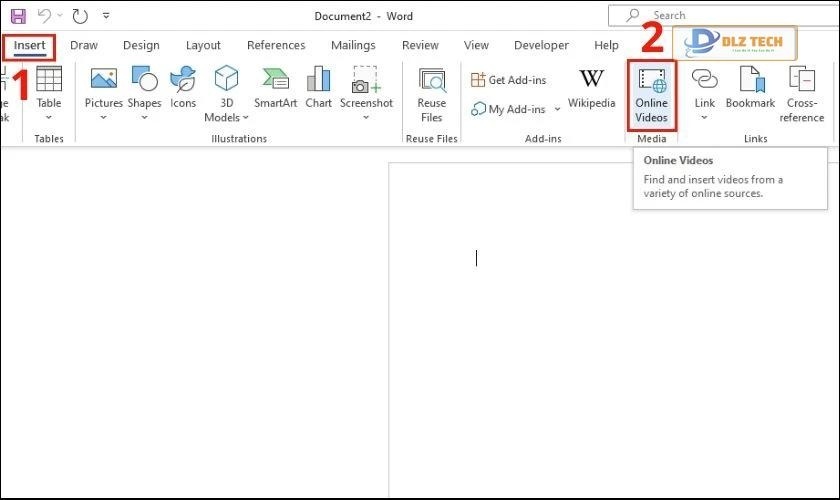Switch to the Design tab
The image size is (840, 500).
pyautogui.click(x=141, y=45)
